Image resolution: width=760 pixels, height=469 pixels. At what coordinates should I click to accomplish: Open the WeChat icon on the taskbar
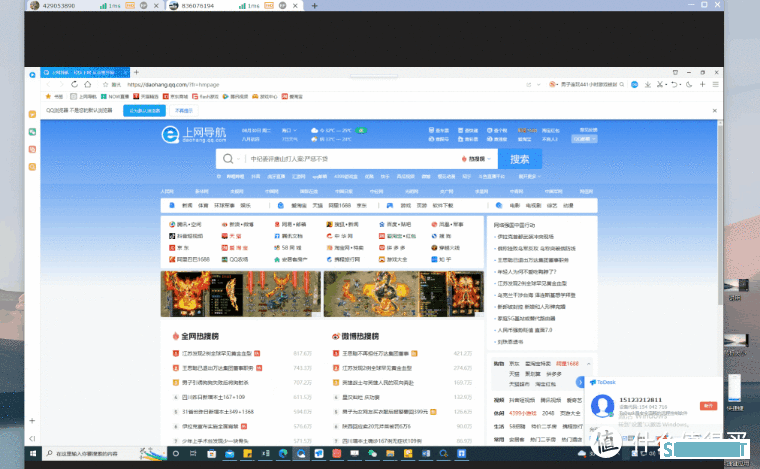[372, 453]
